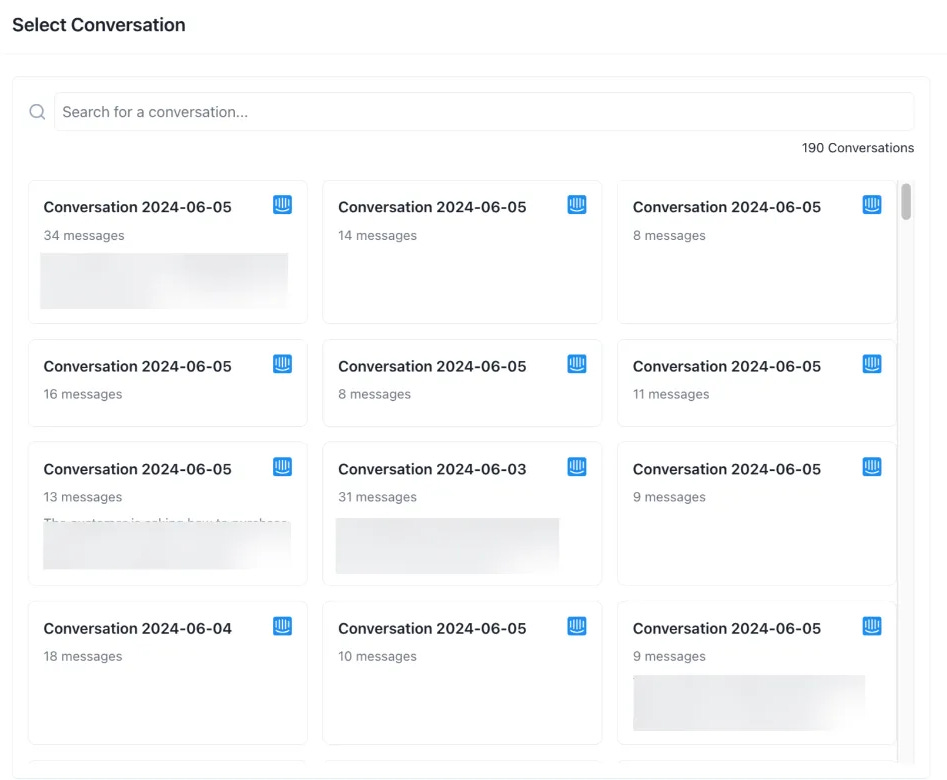Click the Intercom icon on the 16 messages card
Image resolution: width=947 pixels, height=780 pixels.
pos(282,364)
